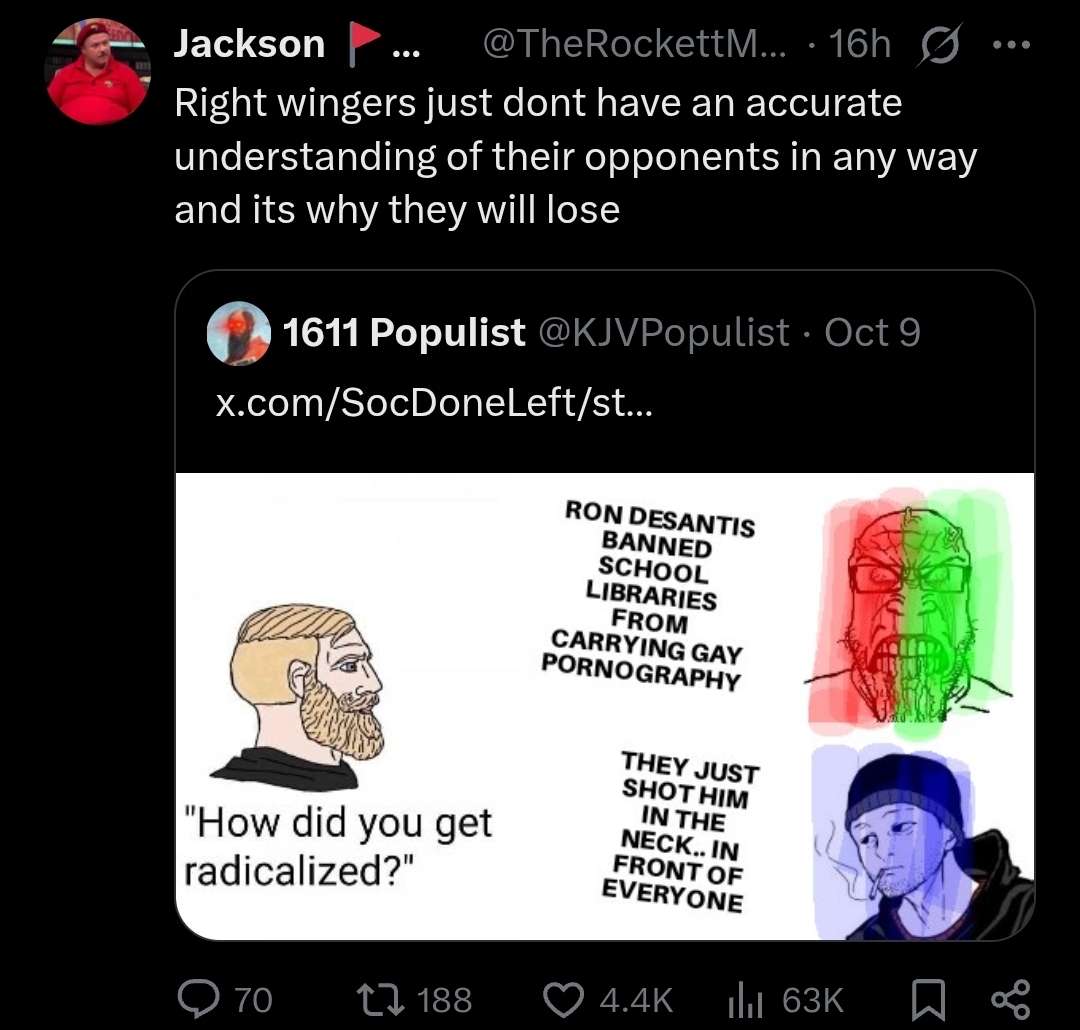Click the Jackson display name
1080x1030 pixels.
coord(249,44)
